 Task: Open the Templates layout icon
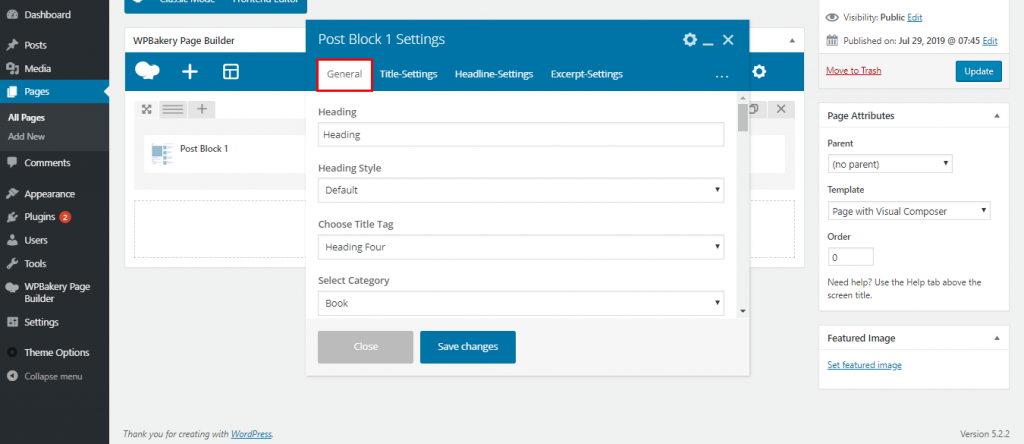point(231,71)
